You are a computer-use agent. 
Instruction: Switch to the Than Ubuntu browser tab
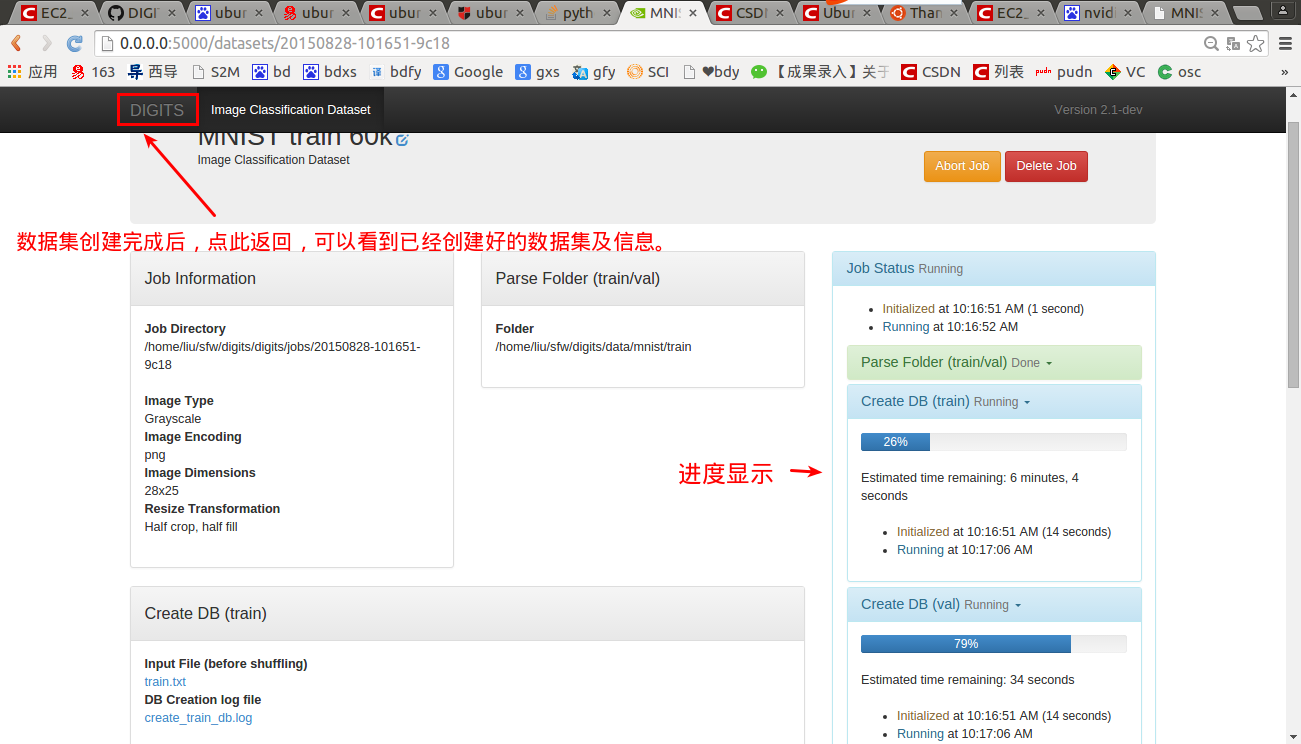tap(925, 13)
